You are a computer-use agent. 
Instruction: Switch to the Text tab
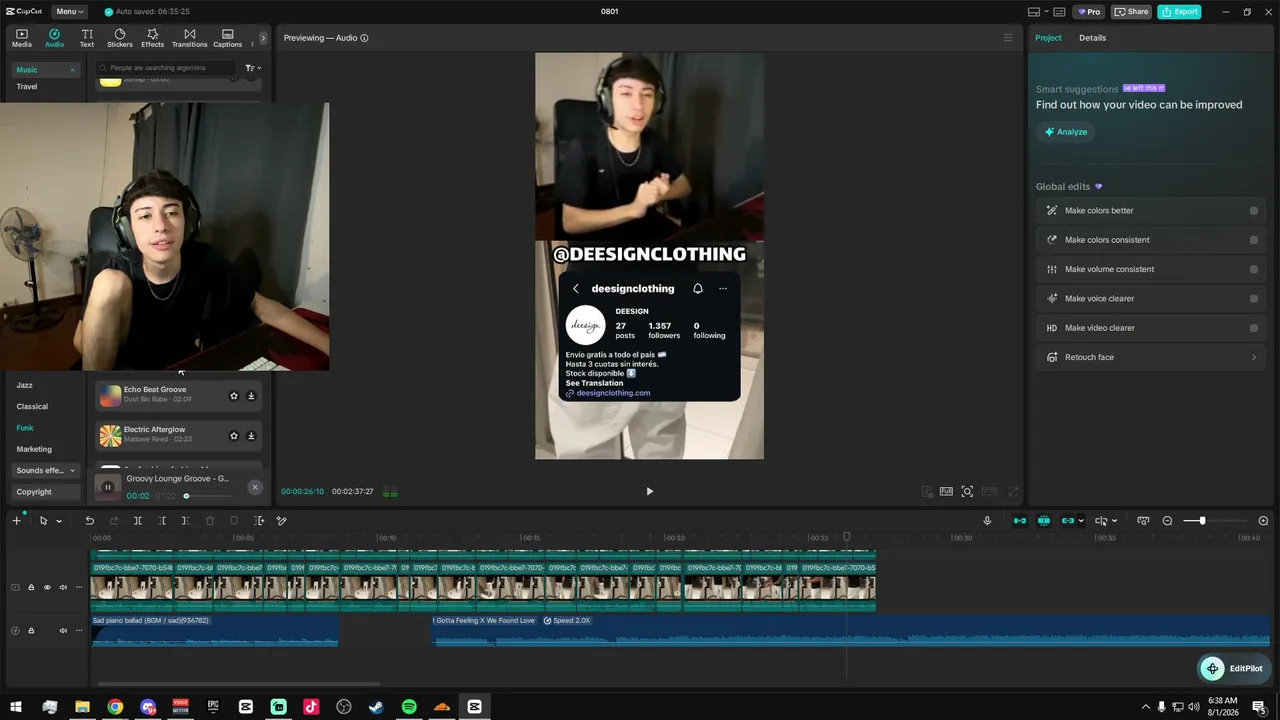point(87,38)
